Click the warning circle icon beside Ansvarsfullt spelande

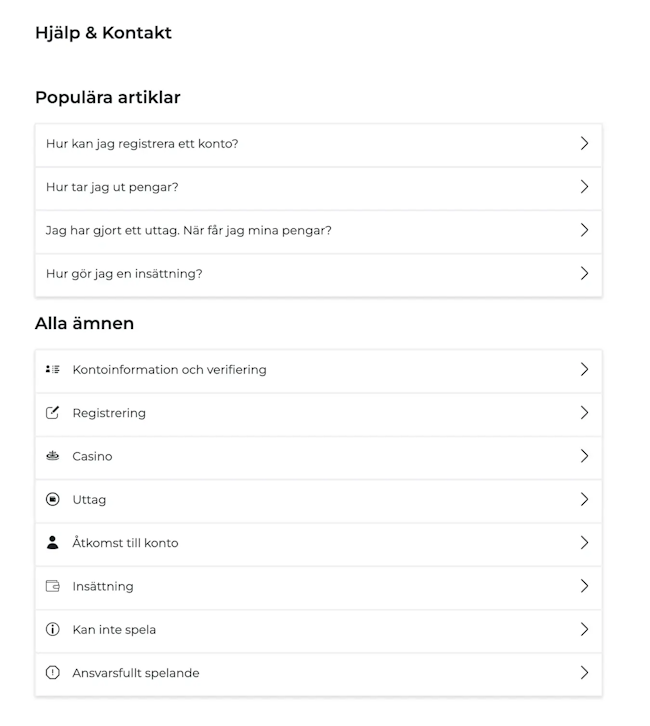(x=53, y=673)
